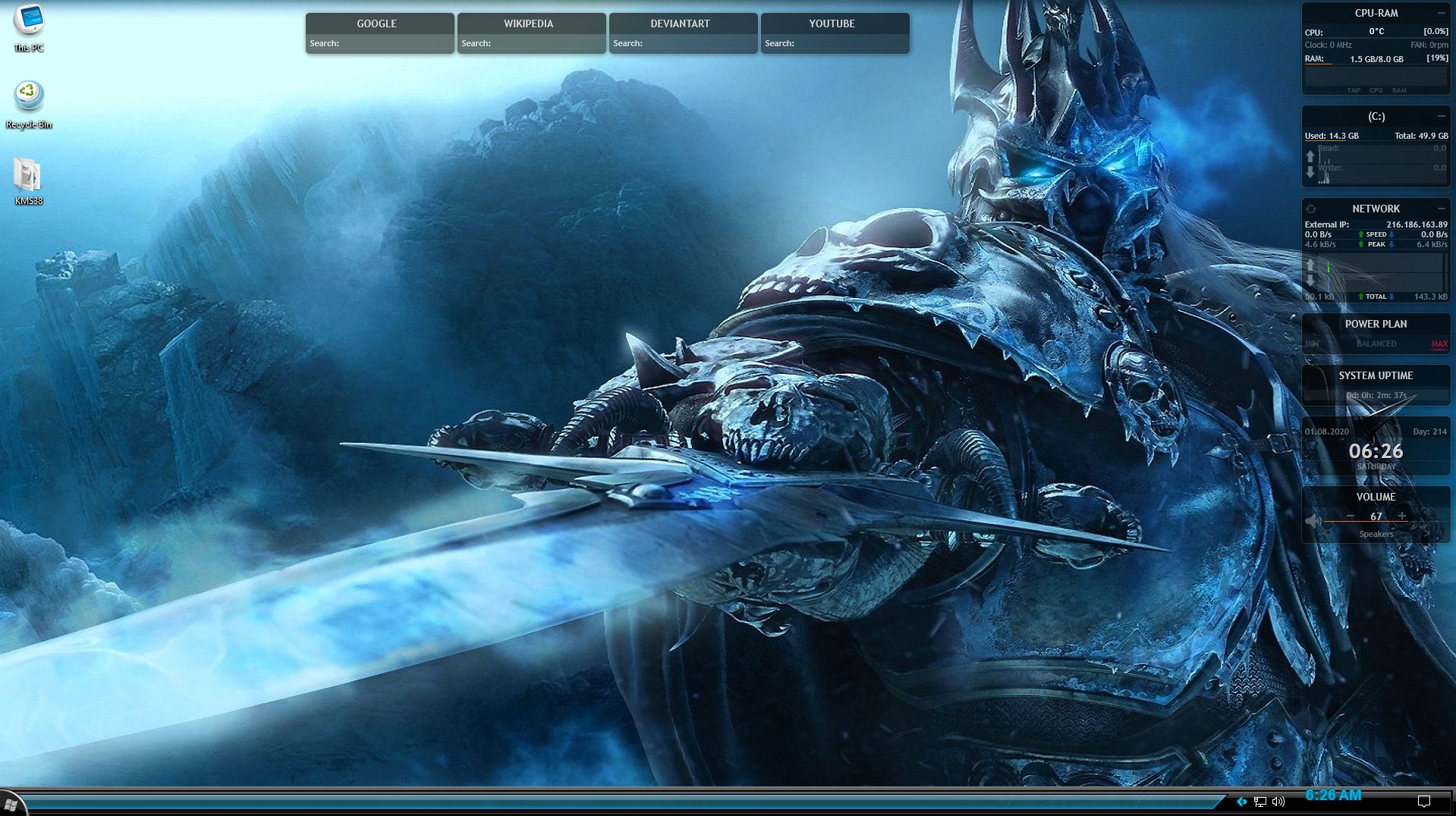Open the taskbar speaker volume icon
The width and height of the screenshot is (1456, 816).
tap(1278, 801)
